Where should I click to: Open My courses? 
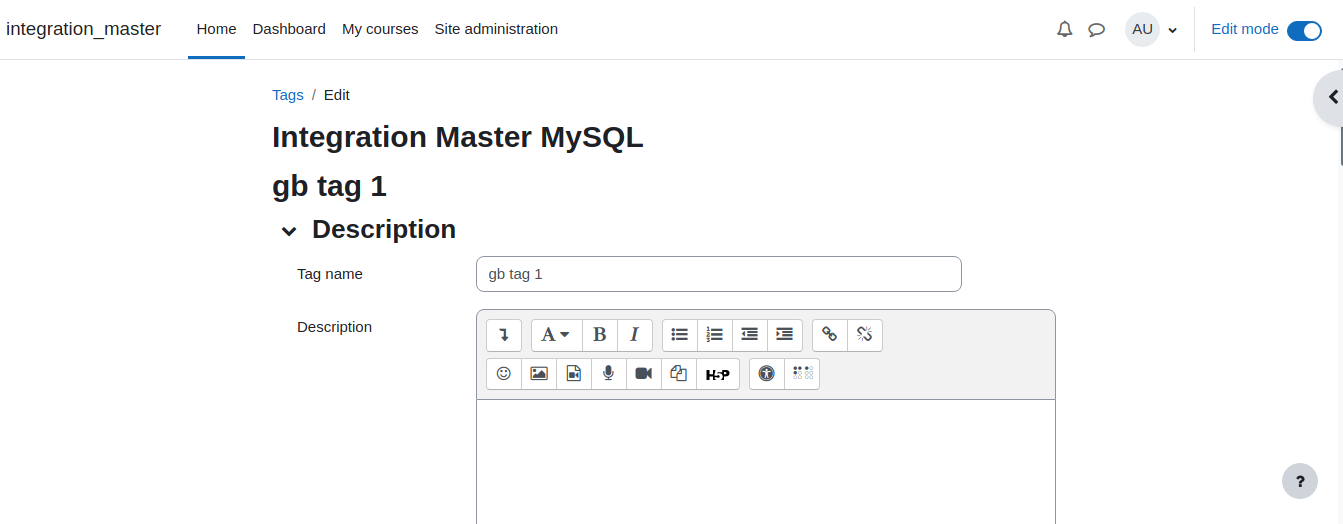380,29
